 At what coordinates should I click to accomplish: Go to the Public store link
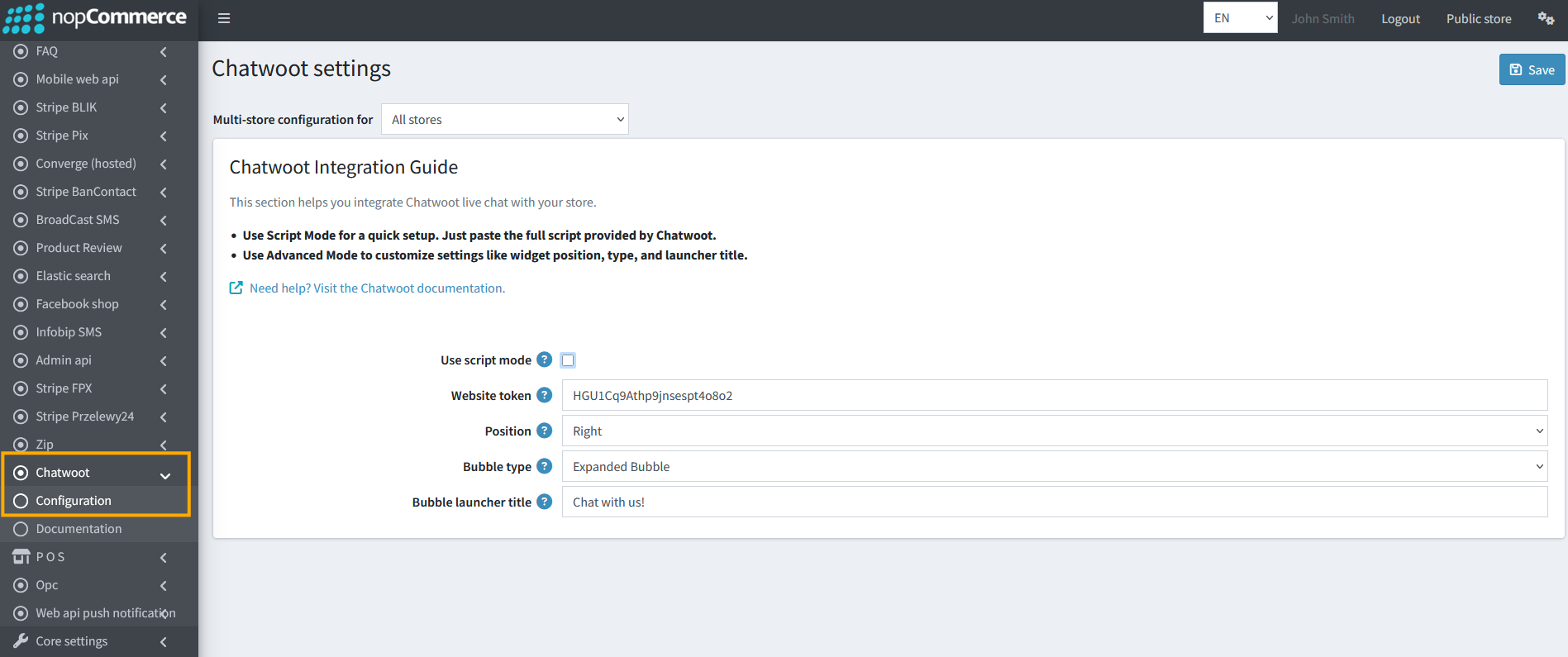coord(1479,18)
